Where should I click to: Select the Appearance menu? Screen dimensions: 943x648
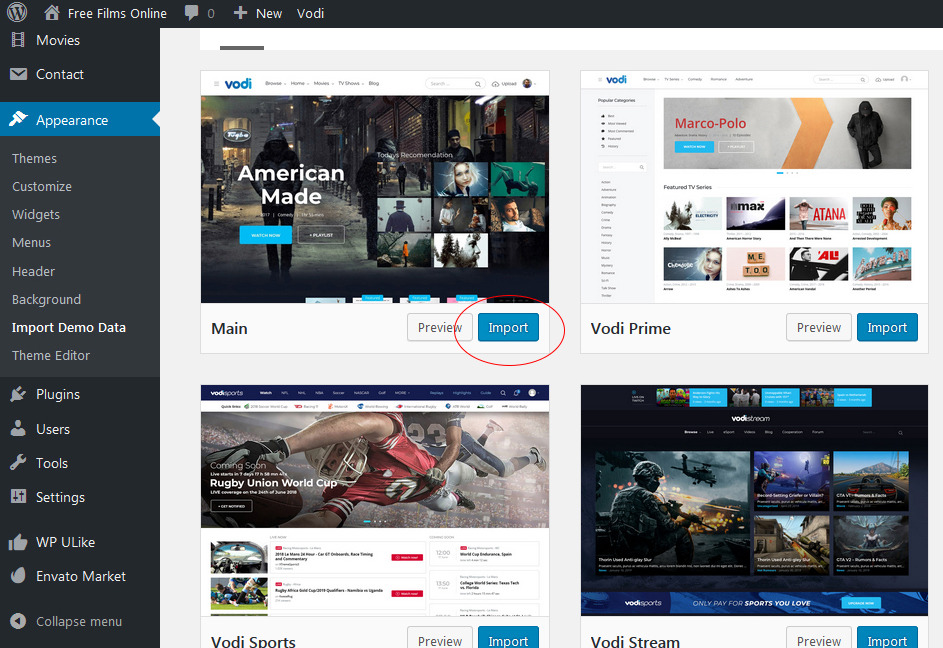click(80, 120)
